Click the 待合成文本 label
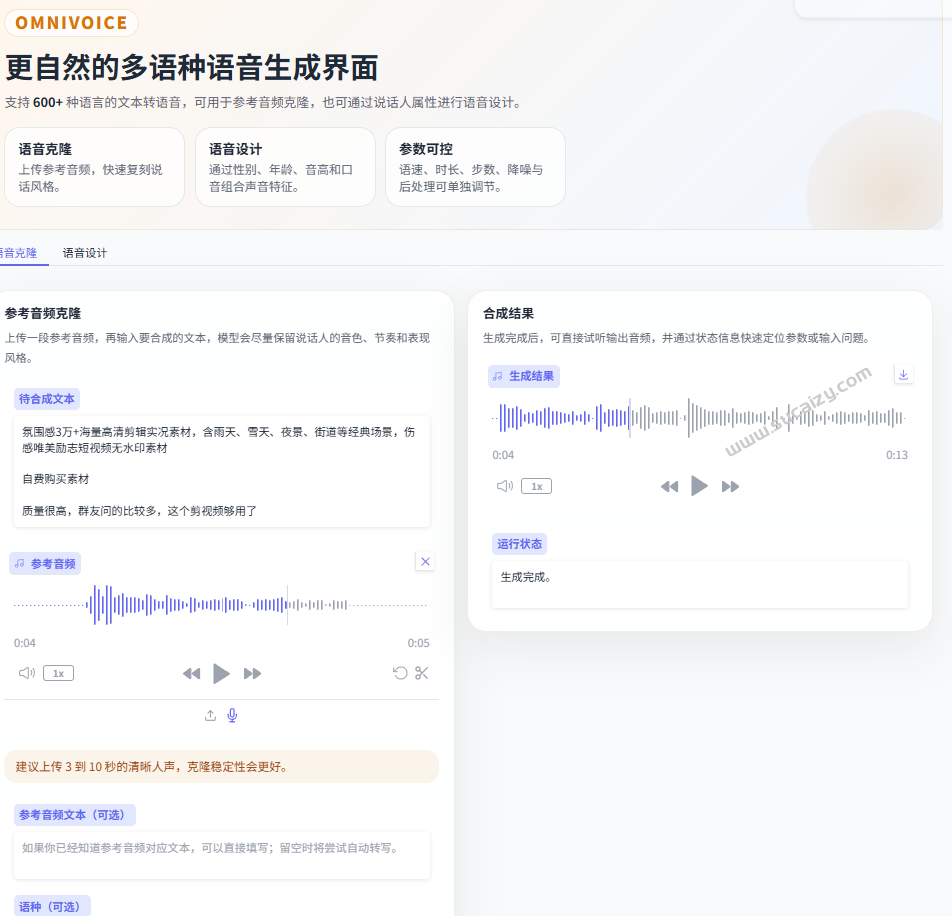The width and height of the screenshot is (952, 916). pos(47,399)
